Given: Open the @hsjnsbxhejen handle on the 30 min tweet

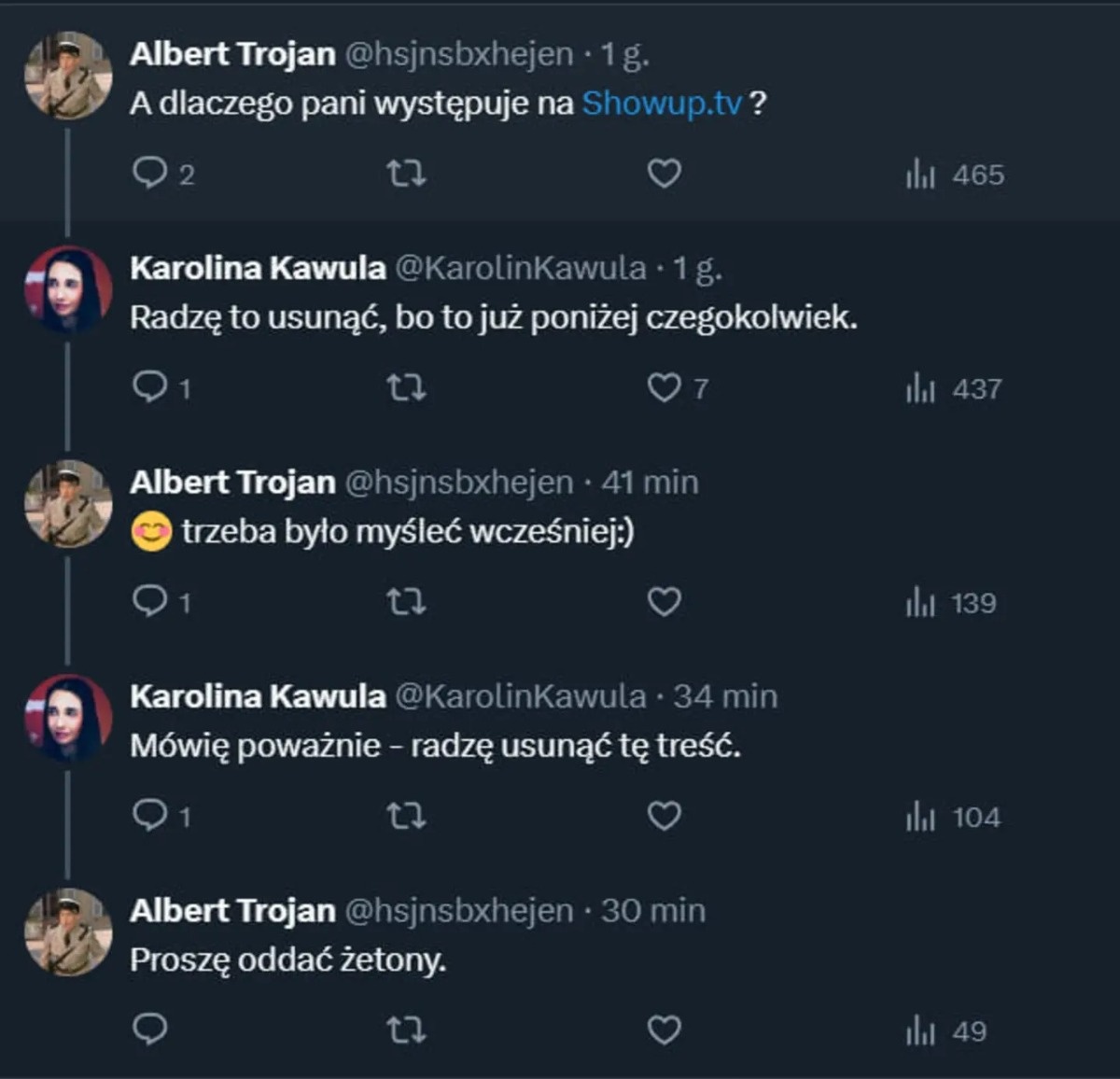Looking at the screenshot, I should 458,911.
